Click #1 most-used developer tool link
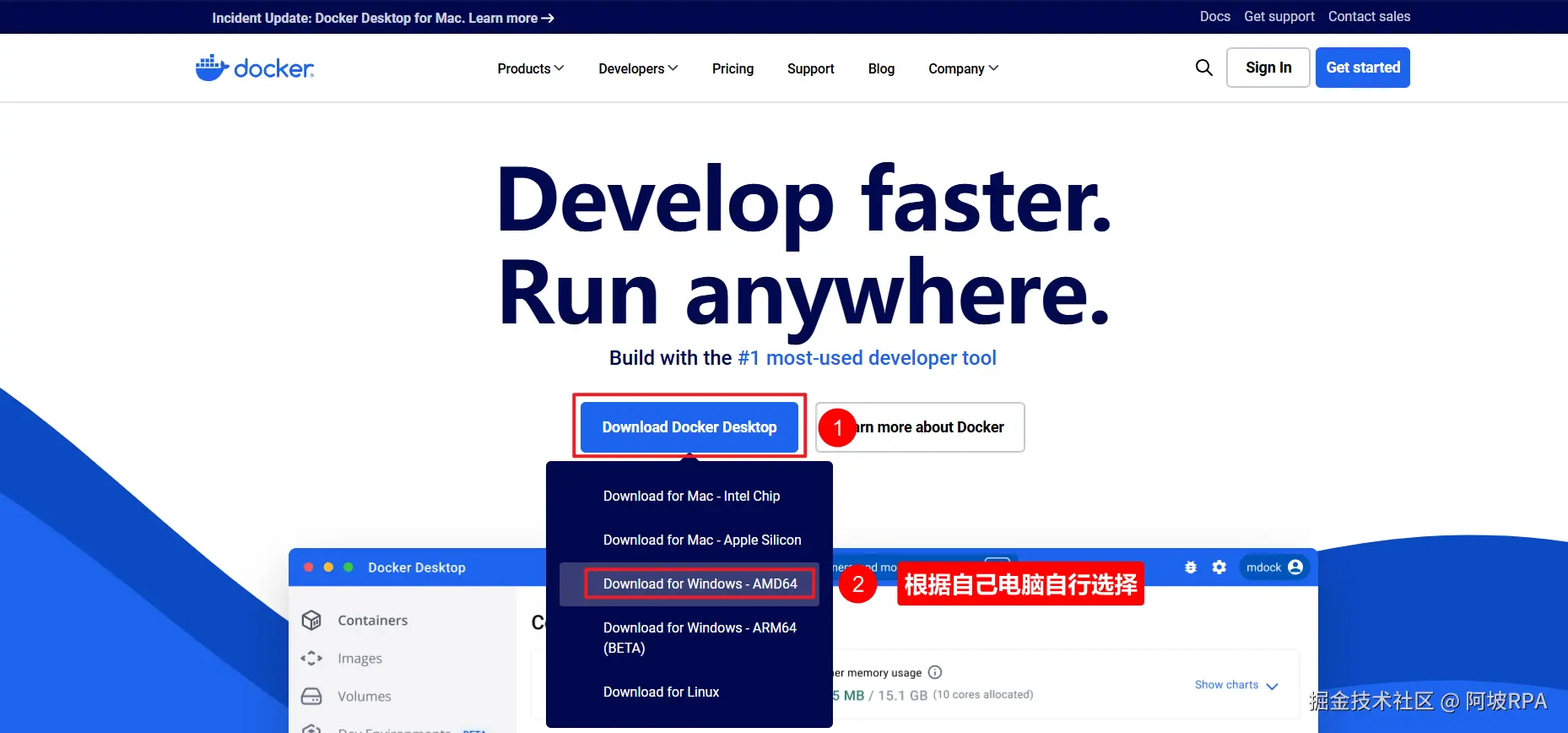1568x733 pixels. (x=867, y=358)
